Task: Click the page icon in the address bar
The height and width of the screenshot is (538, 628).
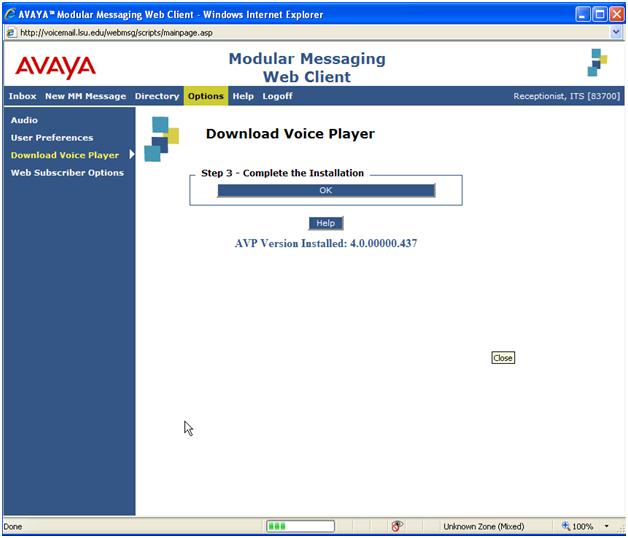Action: coord(11,33)
